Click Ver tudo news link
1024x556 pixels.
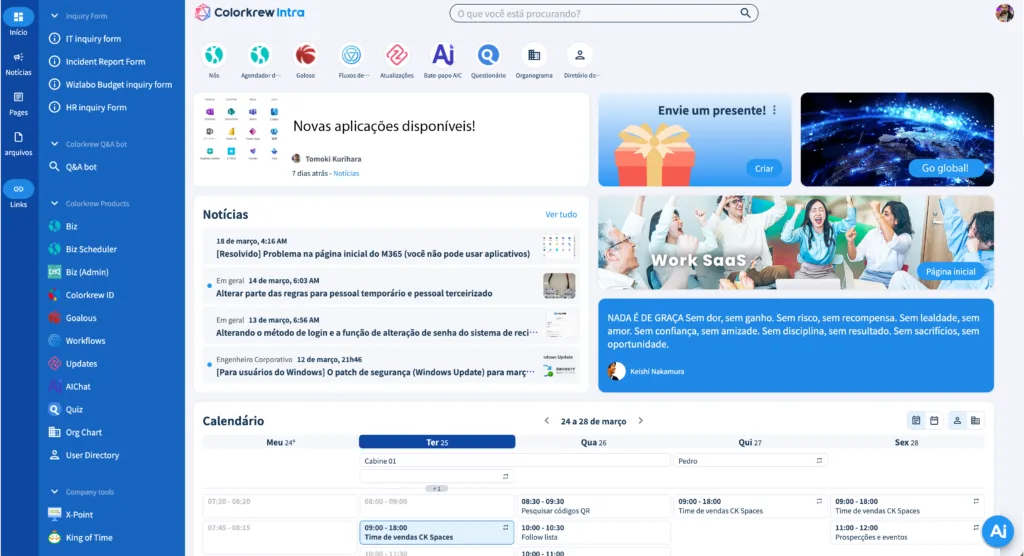point(561,214)
